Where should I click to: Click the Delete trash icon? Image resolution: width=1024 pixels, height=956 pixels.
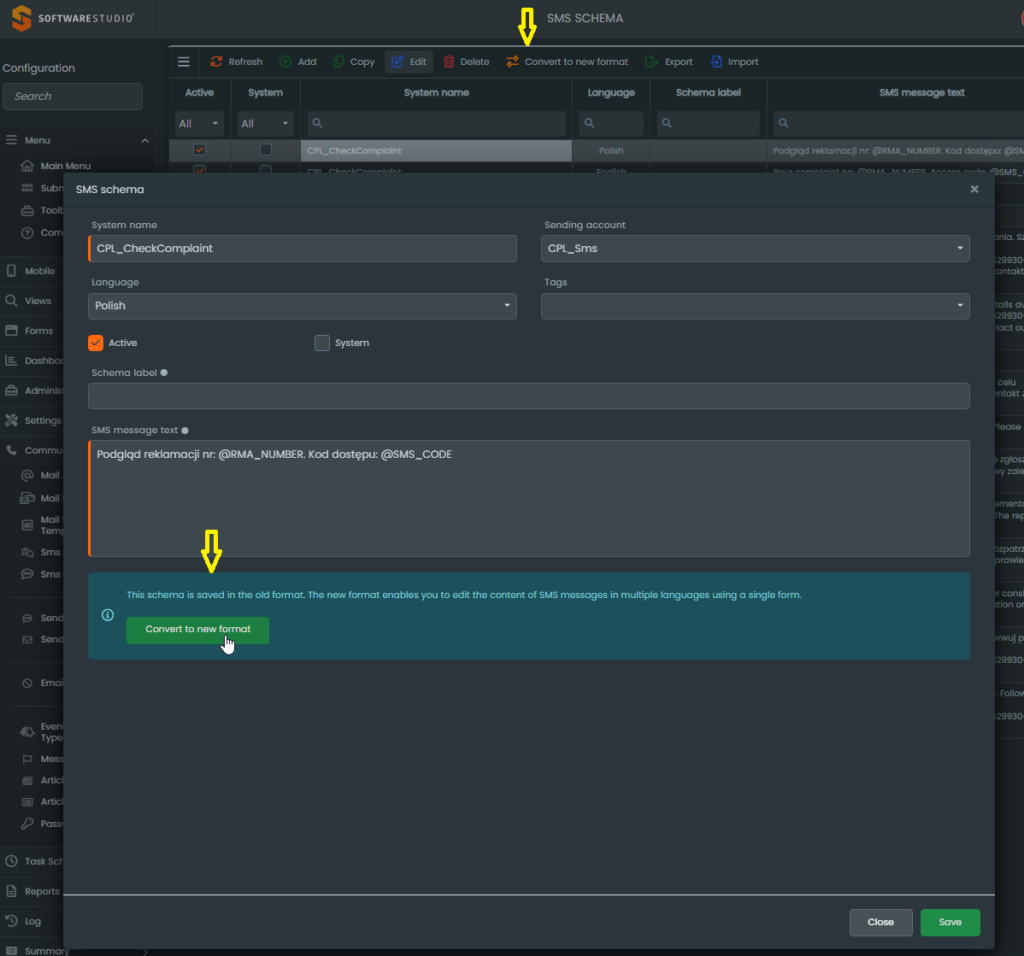click(x=449, y=62)
